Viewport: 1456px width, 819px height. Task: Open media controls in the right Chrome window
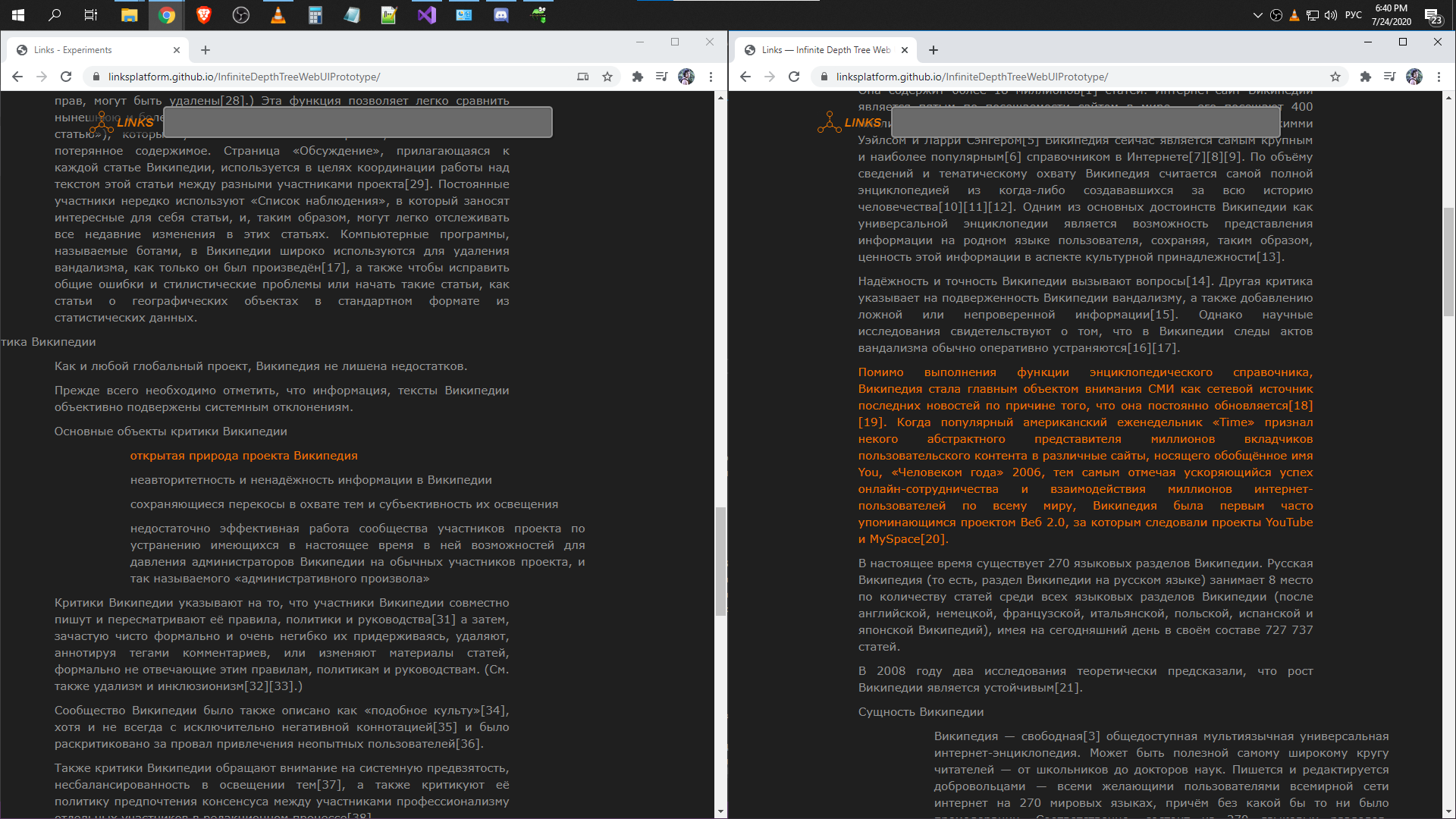coord(1390,77)
